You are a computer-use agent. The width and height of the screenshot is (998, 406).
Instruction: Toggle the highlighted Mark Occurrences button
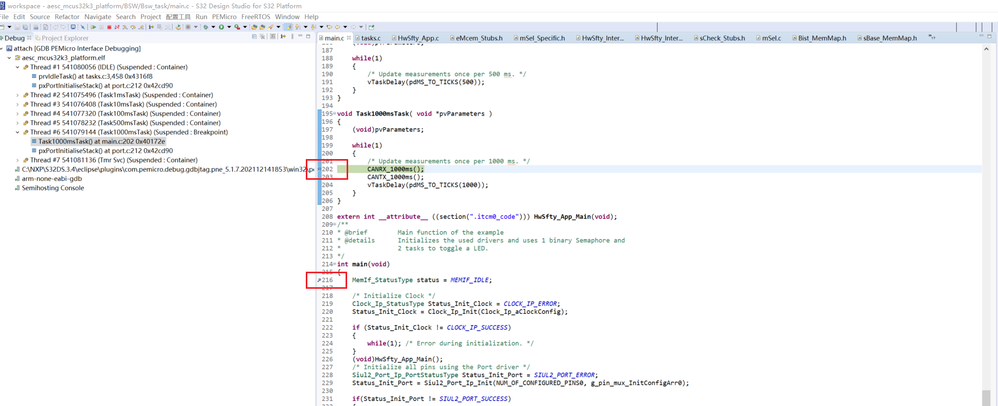(x=288, y=27)
